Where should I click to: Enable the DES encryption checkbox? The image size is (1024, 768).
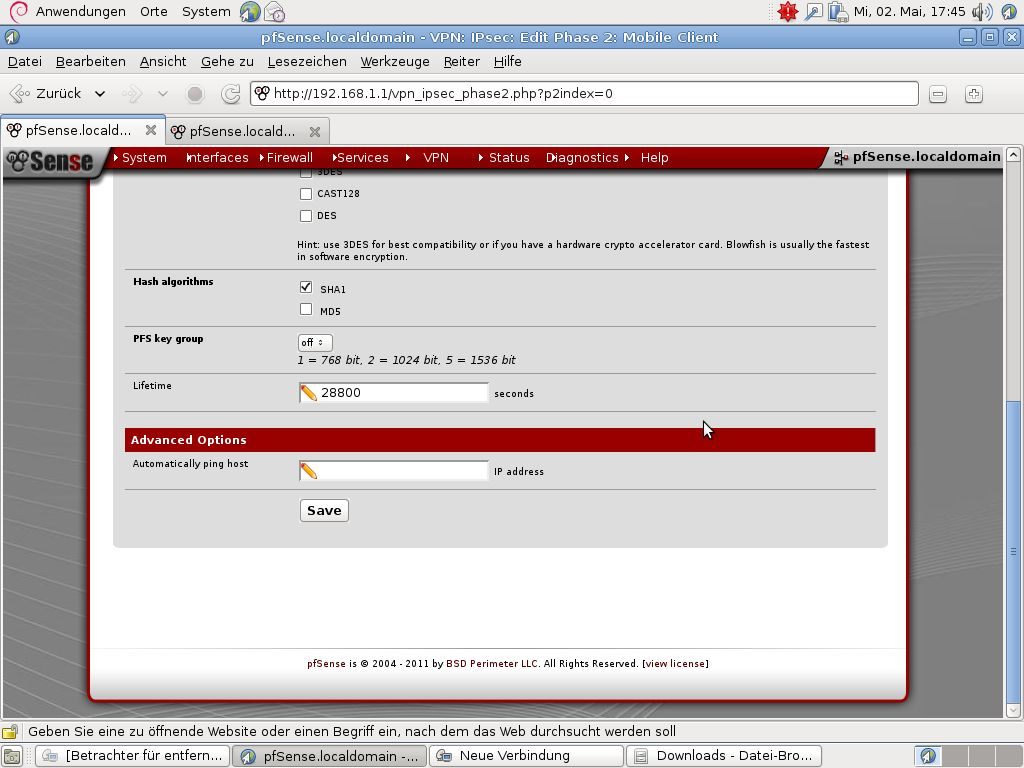(306, 216)
